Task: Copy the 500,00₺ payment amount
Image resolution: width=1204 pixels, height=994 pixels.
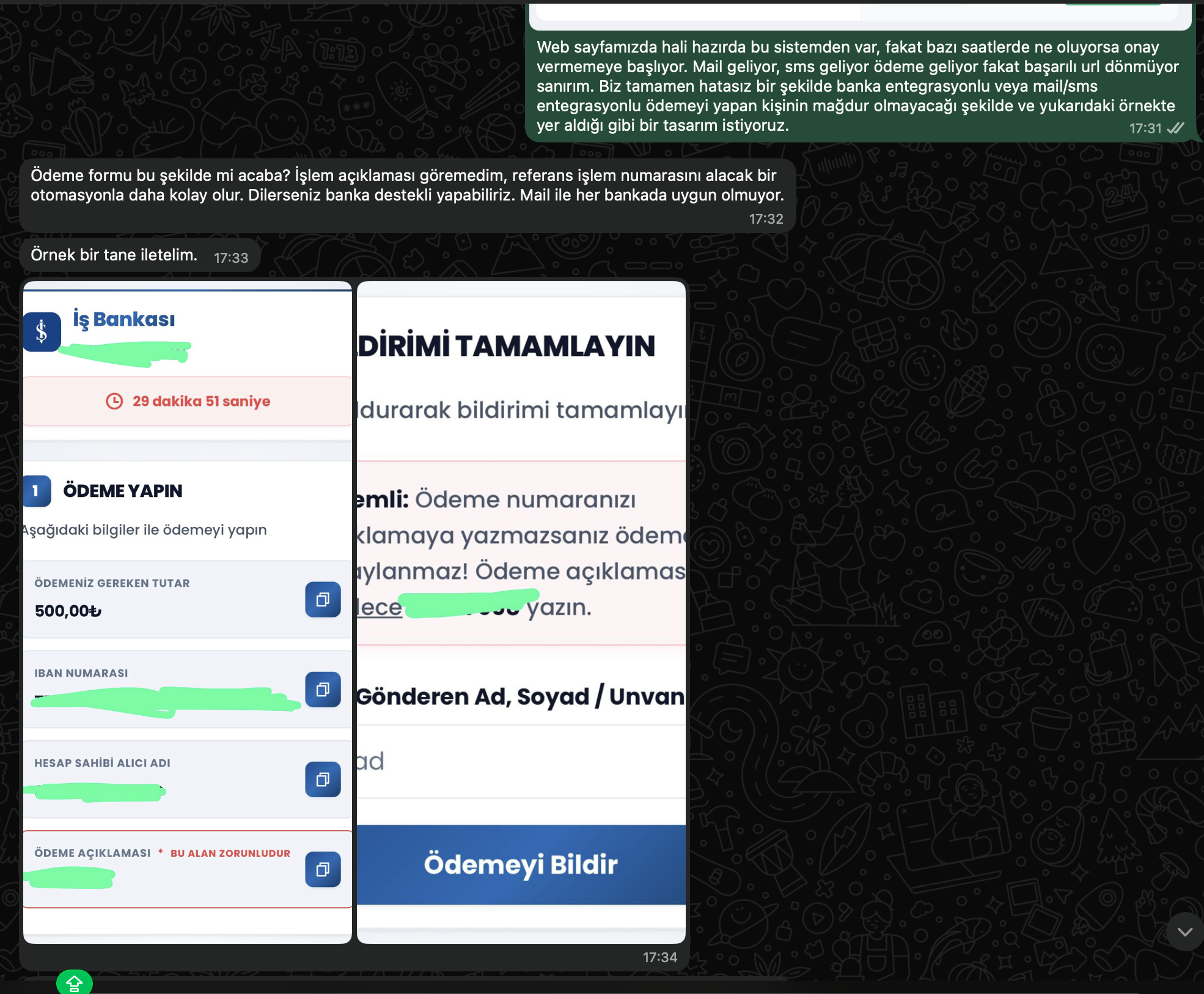Action: click(x=323, y=600)
